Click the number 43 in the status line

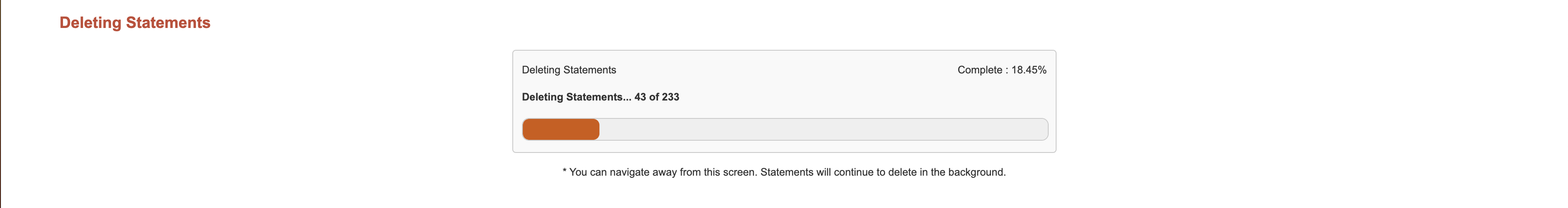(x=640, y=97)
